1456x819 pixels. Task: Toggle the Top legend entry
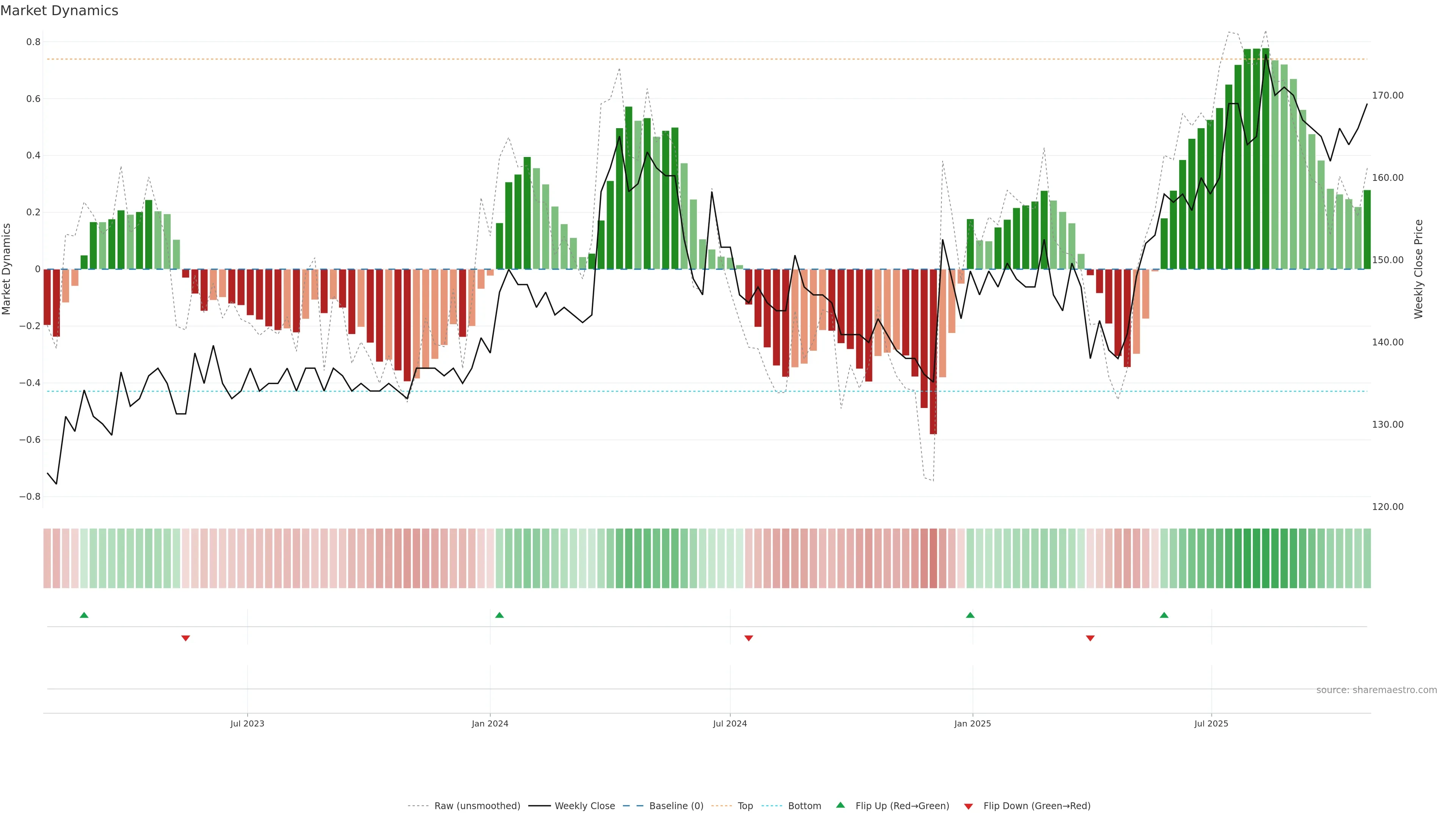(745, 806)
